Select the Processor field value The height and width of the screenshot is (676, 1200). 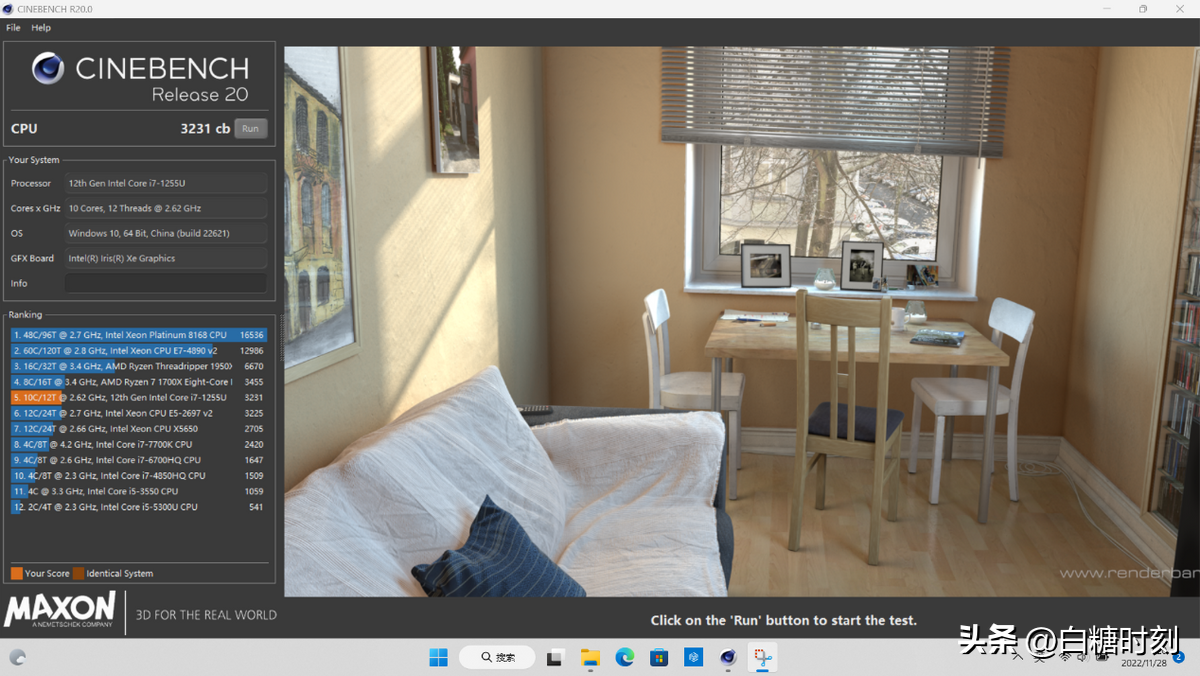(166, 183)
